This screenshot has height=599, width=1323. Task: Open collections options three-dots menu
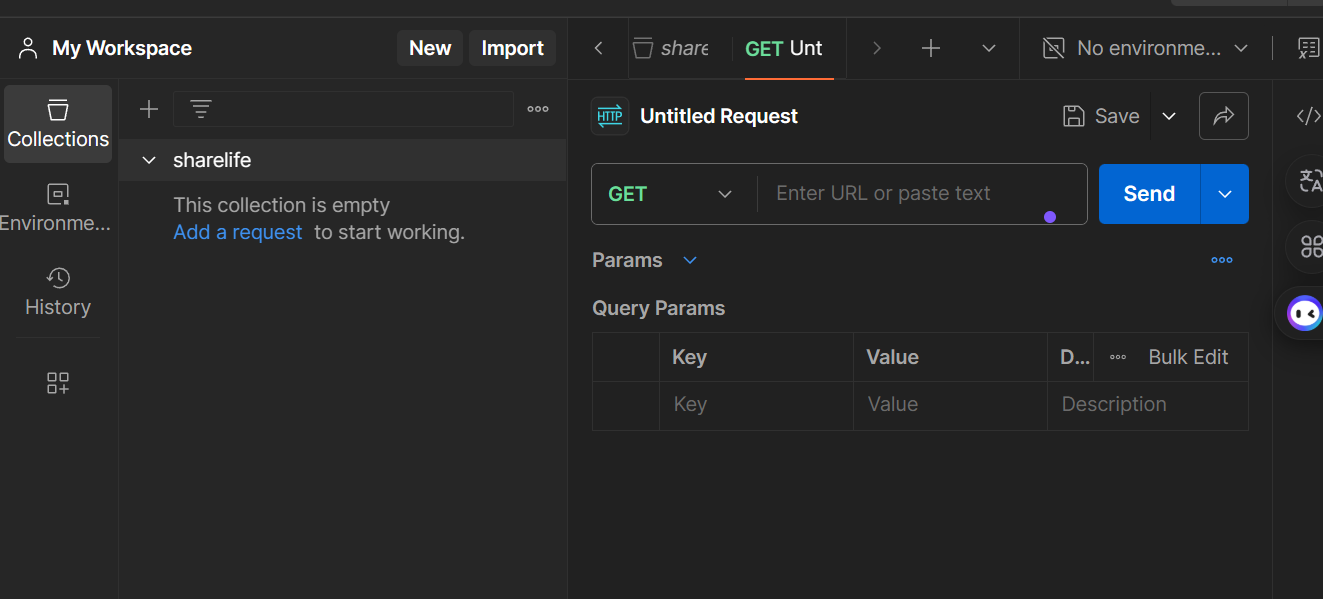pyautogui.click(x=538, y=109)
